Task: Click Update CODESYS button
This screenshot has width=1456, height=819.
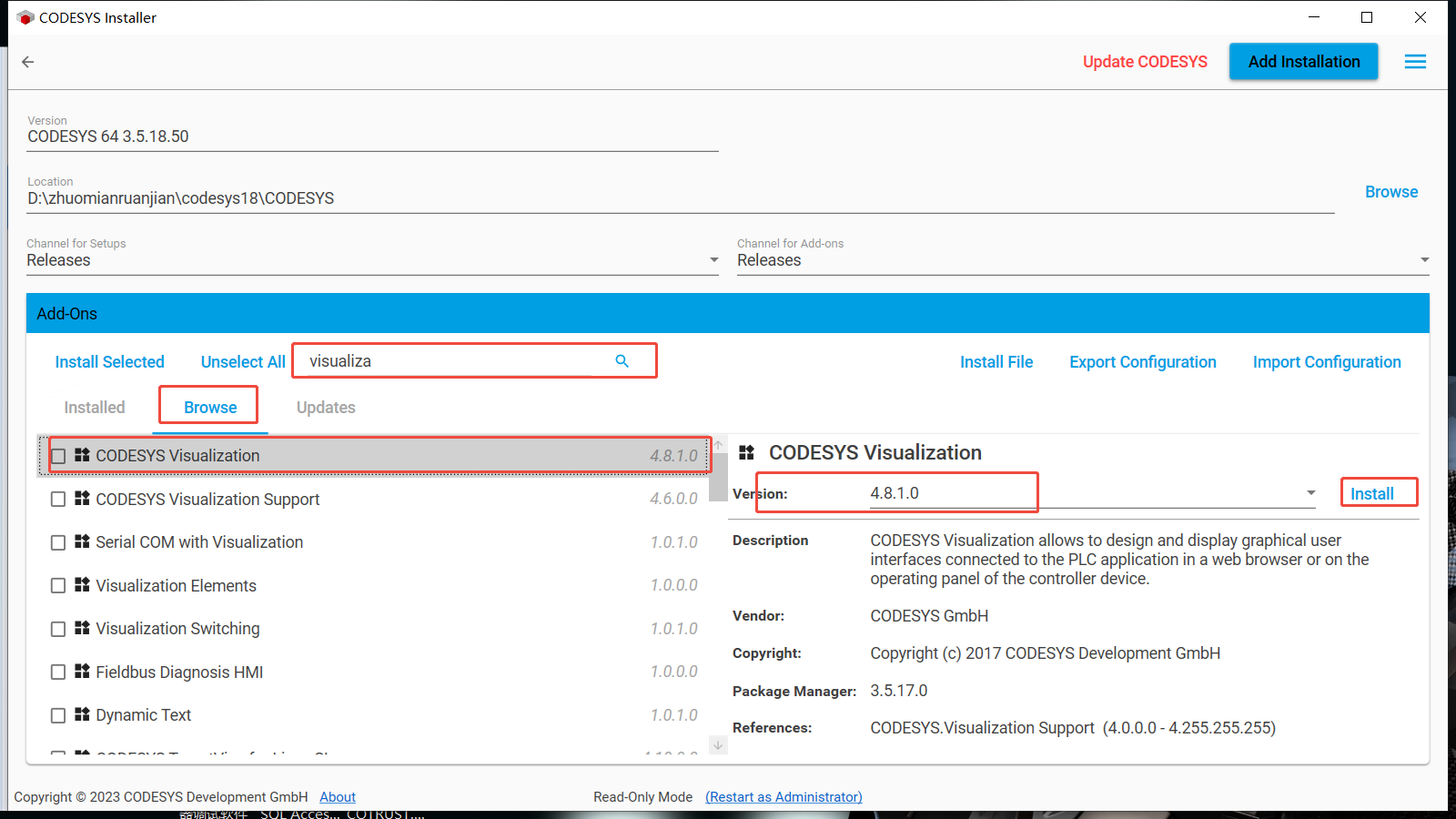Action: (x=1145, y=62)
